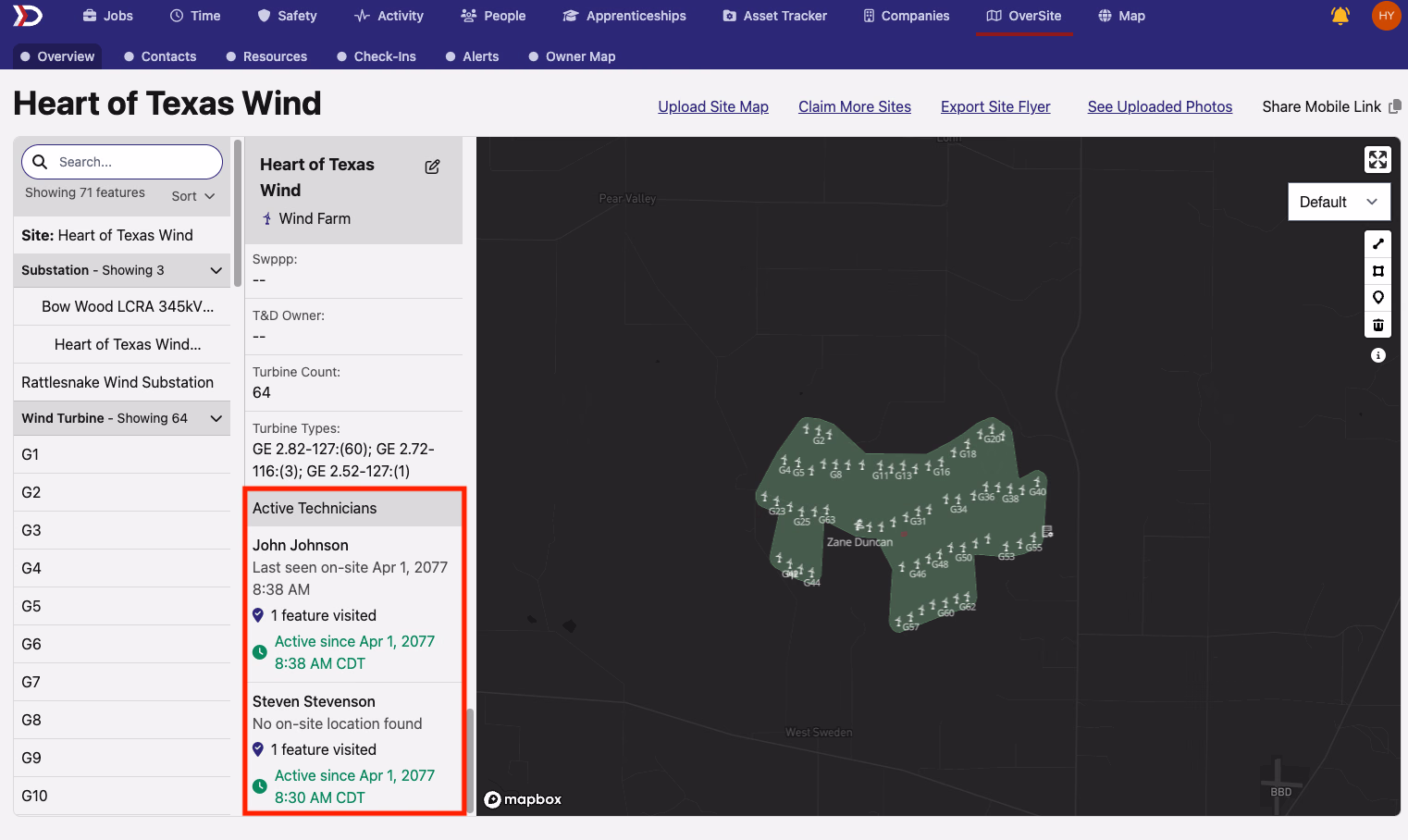
Task: Select the polygon drawing tool on map
Action: (1377, 271)
